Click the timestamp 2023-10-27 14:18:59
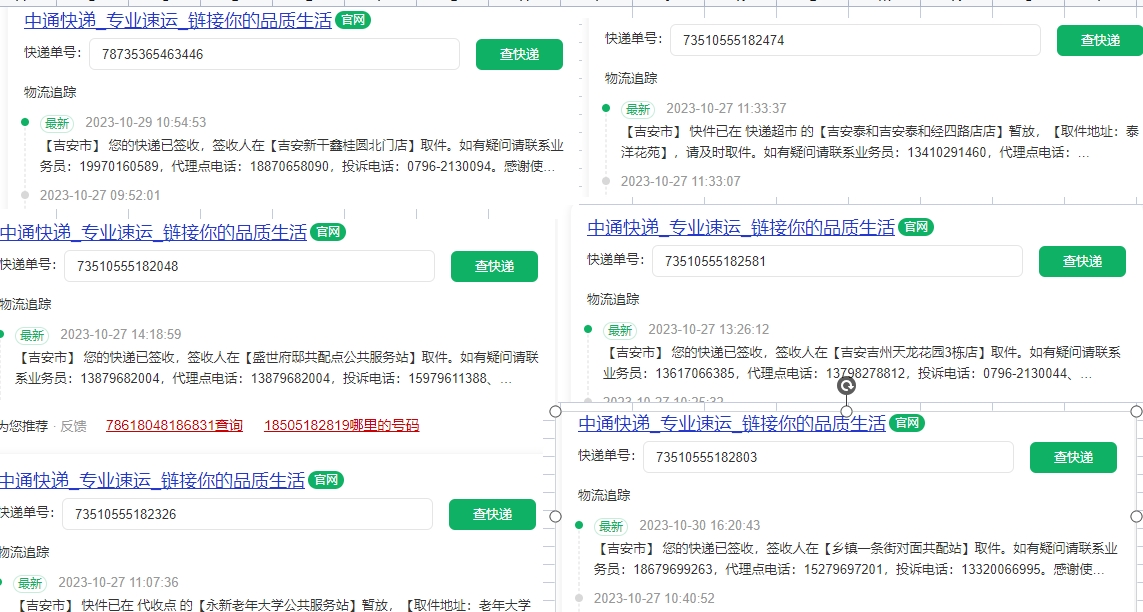This screenshot has width=1143, height=612. (121, 334)
